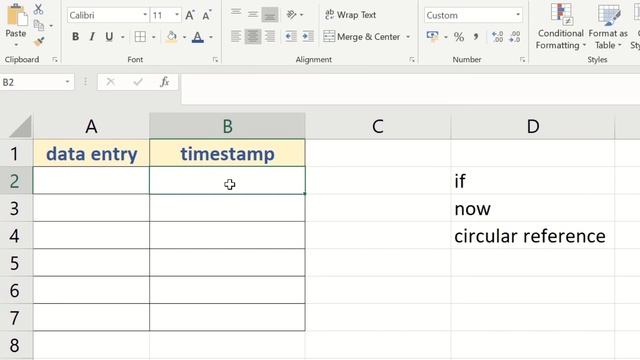
Task: Open the Underline style dropdown arrow
Action: (122, 37)
